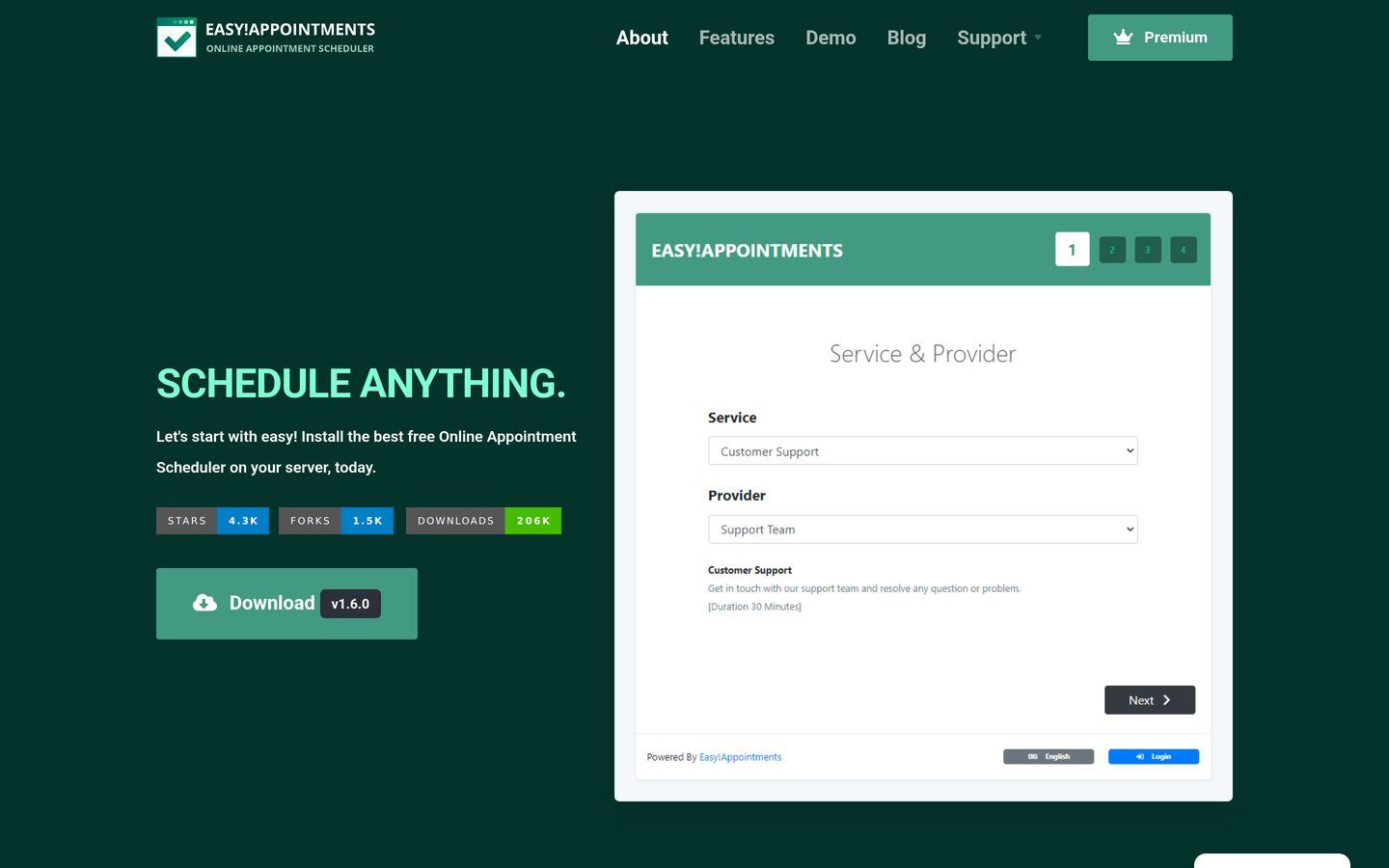Click the blue Login button

[1154, 756]
